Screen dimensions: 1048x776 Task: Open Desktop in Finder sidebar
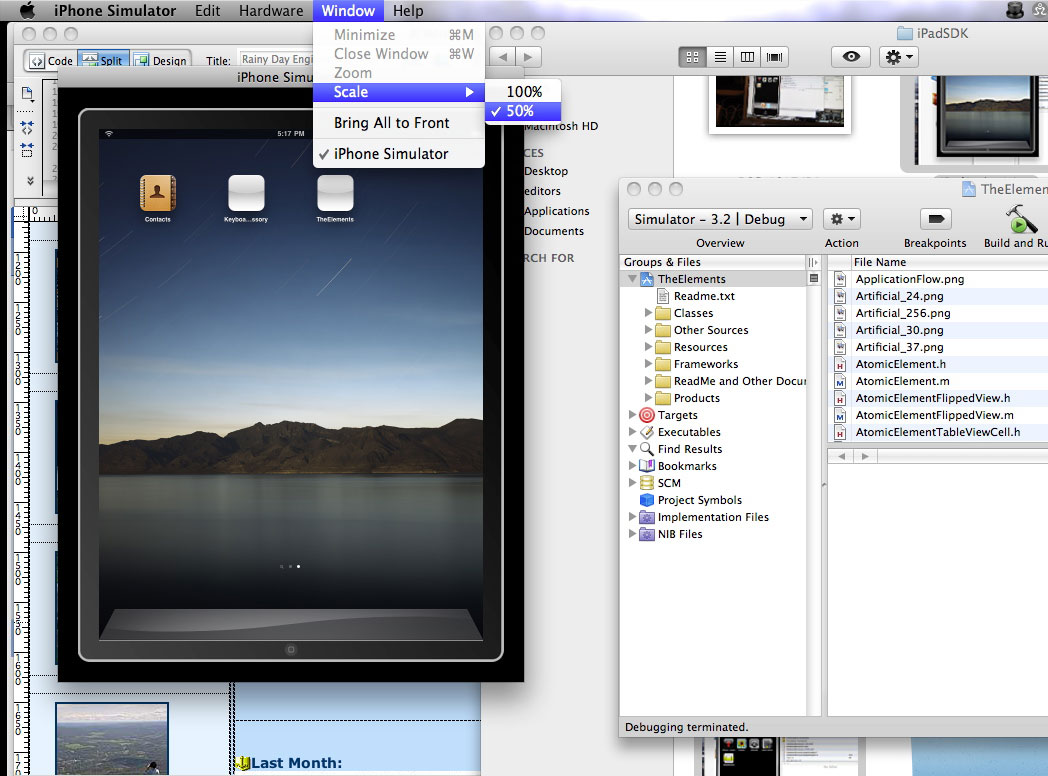(546, 171)
